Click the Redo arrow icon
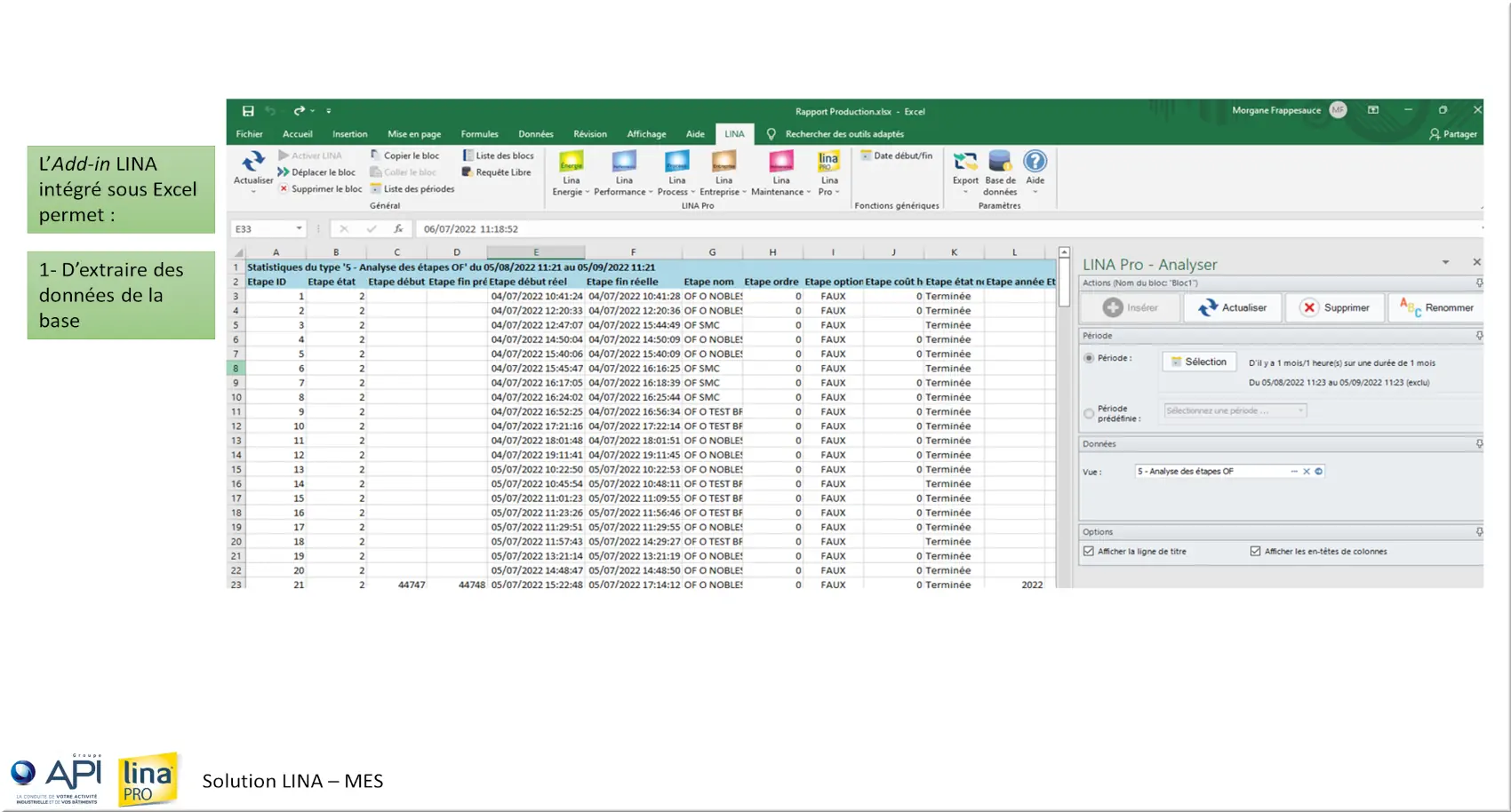 point(300,111)
